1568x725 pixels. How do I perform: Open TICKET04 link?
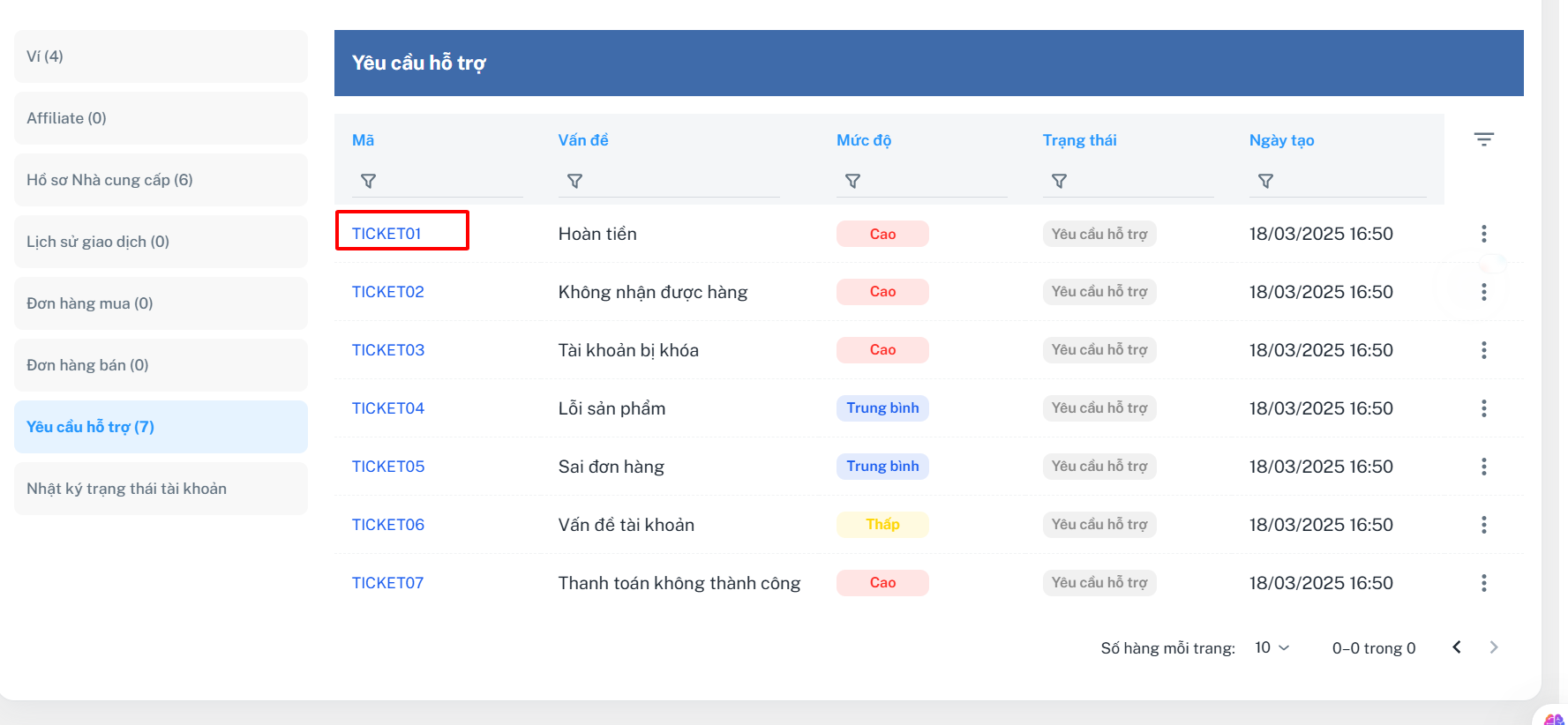click(x=388, y=408)
